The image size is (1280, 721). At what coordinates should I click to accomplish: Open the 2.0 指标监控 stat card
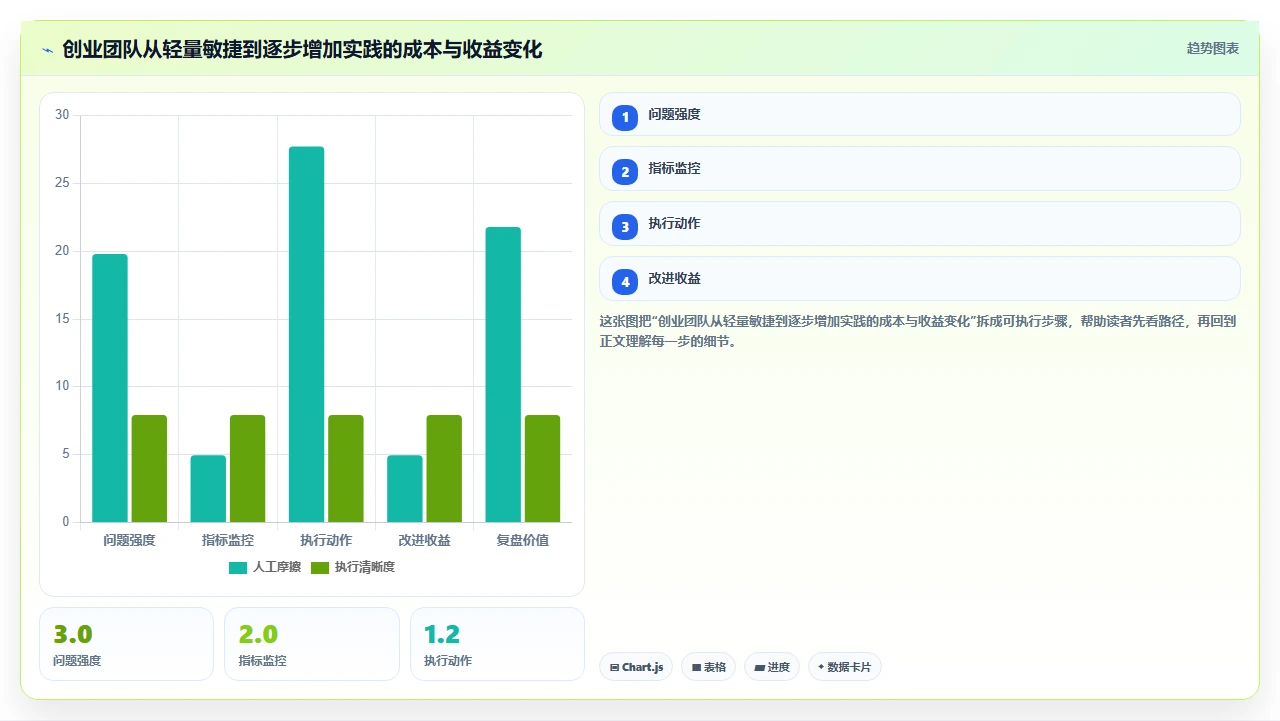312,644
